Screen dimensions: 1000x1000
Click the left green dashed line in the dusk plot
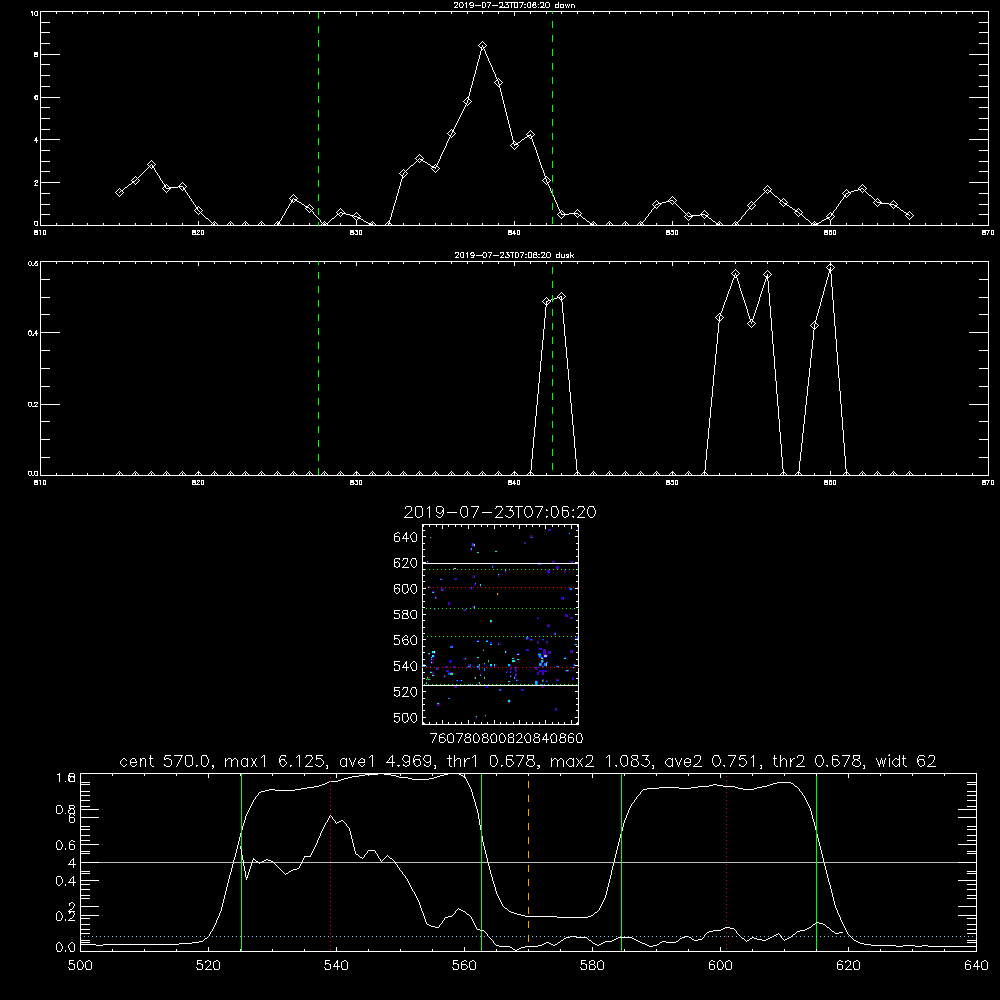pos(319,369)
